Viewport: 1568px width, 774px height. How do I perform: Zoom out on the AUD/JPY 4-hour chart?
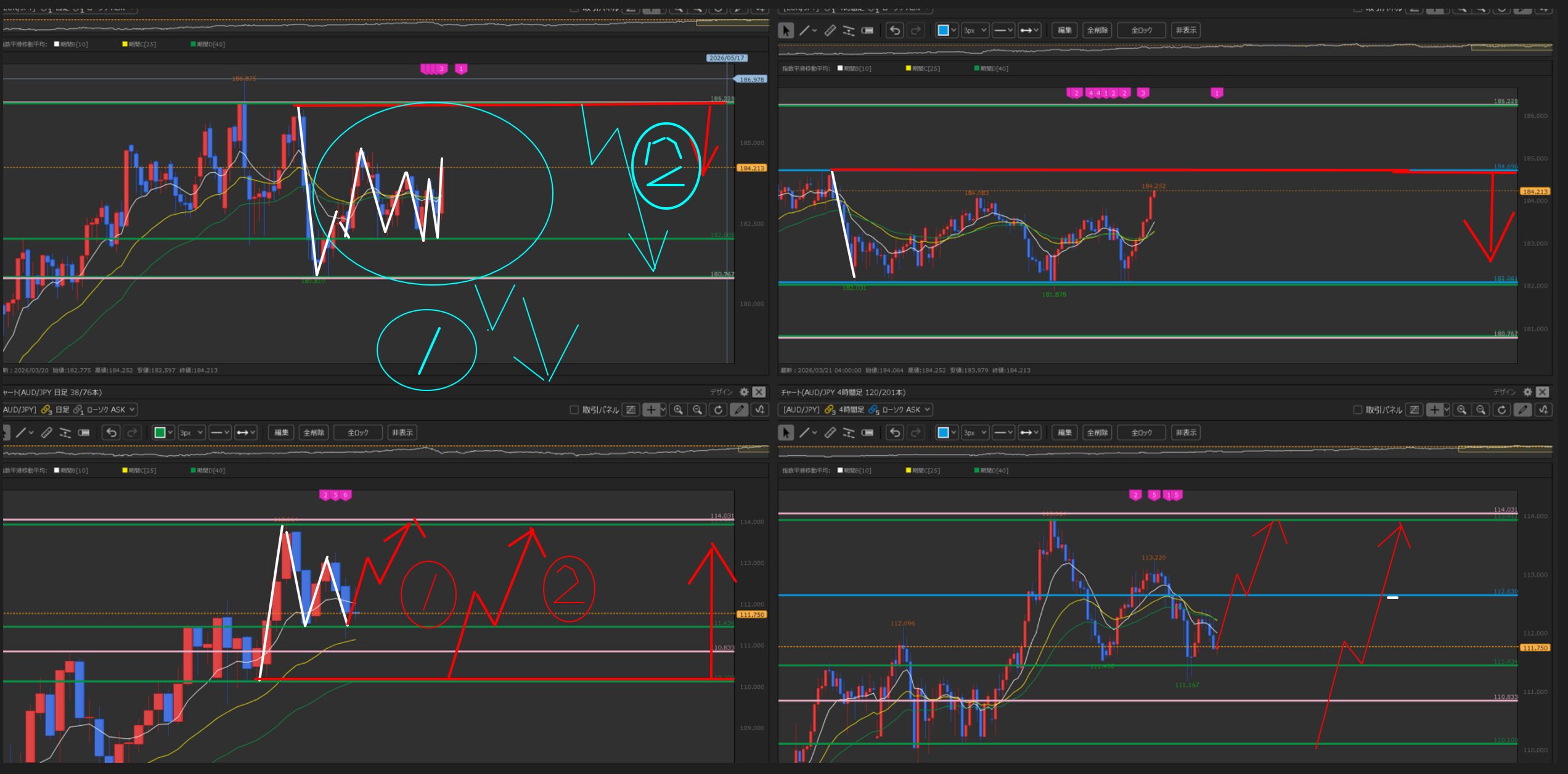tap(1480, 410)
